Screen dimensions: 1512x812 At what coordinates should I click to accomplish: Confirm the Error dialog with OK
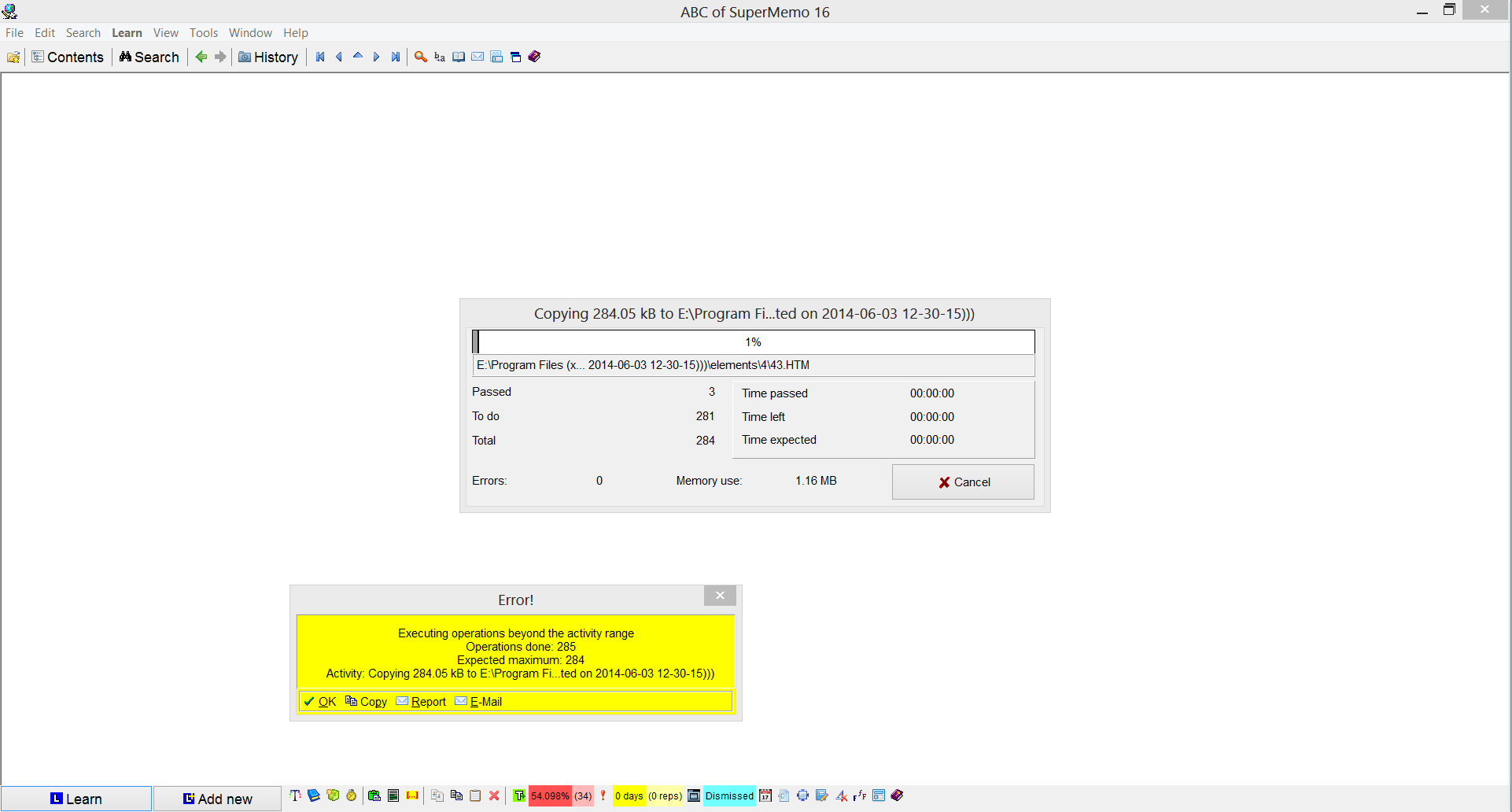click(320, 702)
